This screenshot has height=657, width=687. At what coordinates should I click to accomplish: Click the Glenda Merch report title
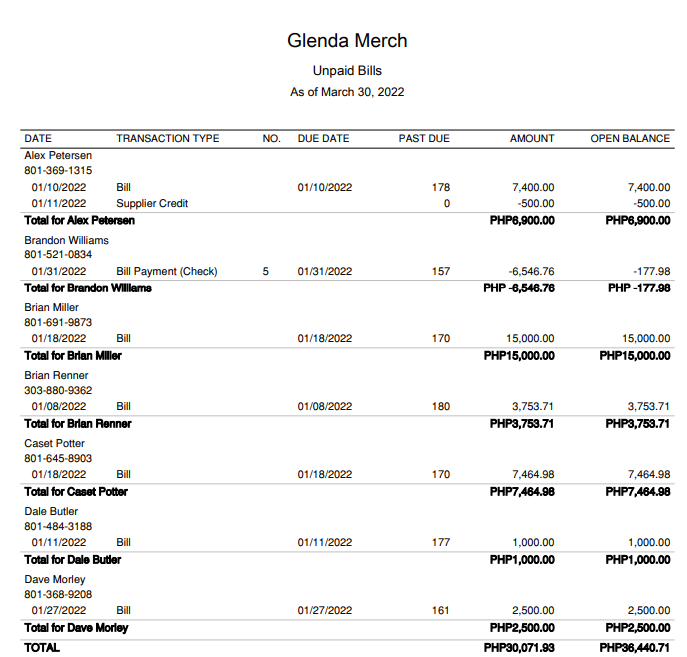coord(347,41)
